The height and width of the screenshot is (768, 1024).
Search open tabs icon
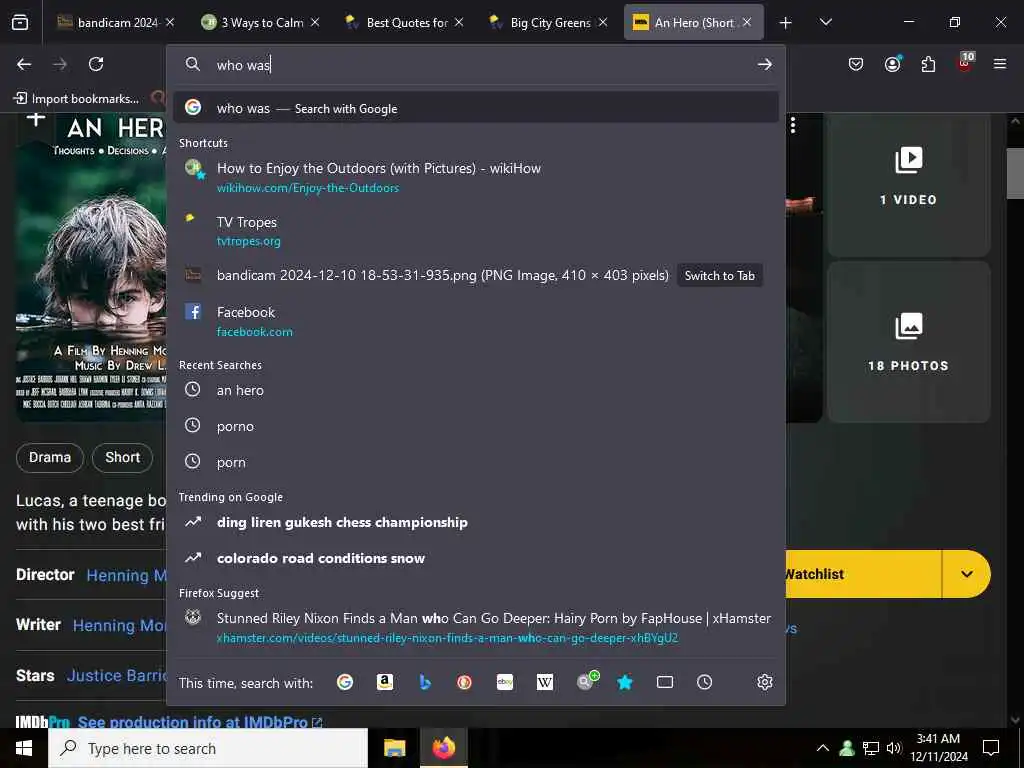coord(665,682)
